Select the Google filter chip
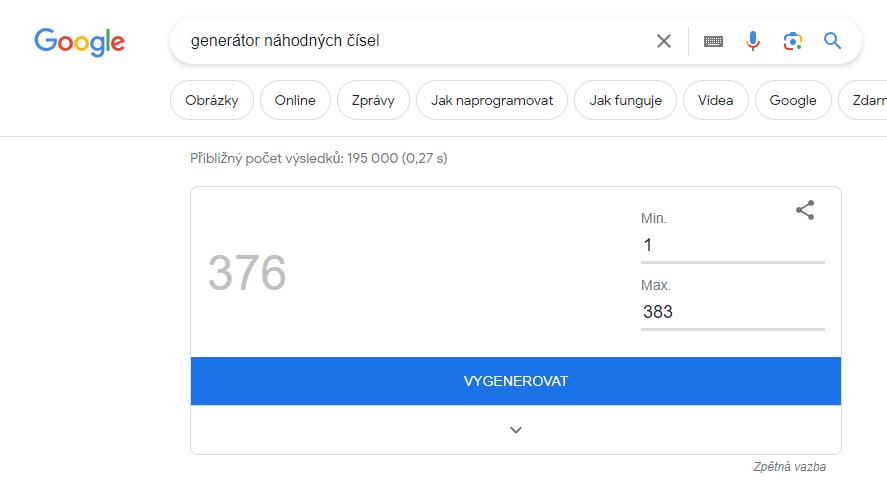The image size is (887, 502). [x=793, y=100]
